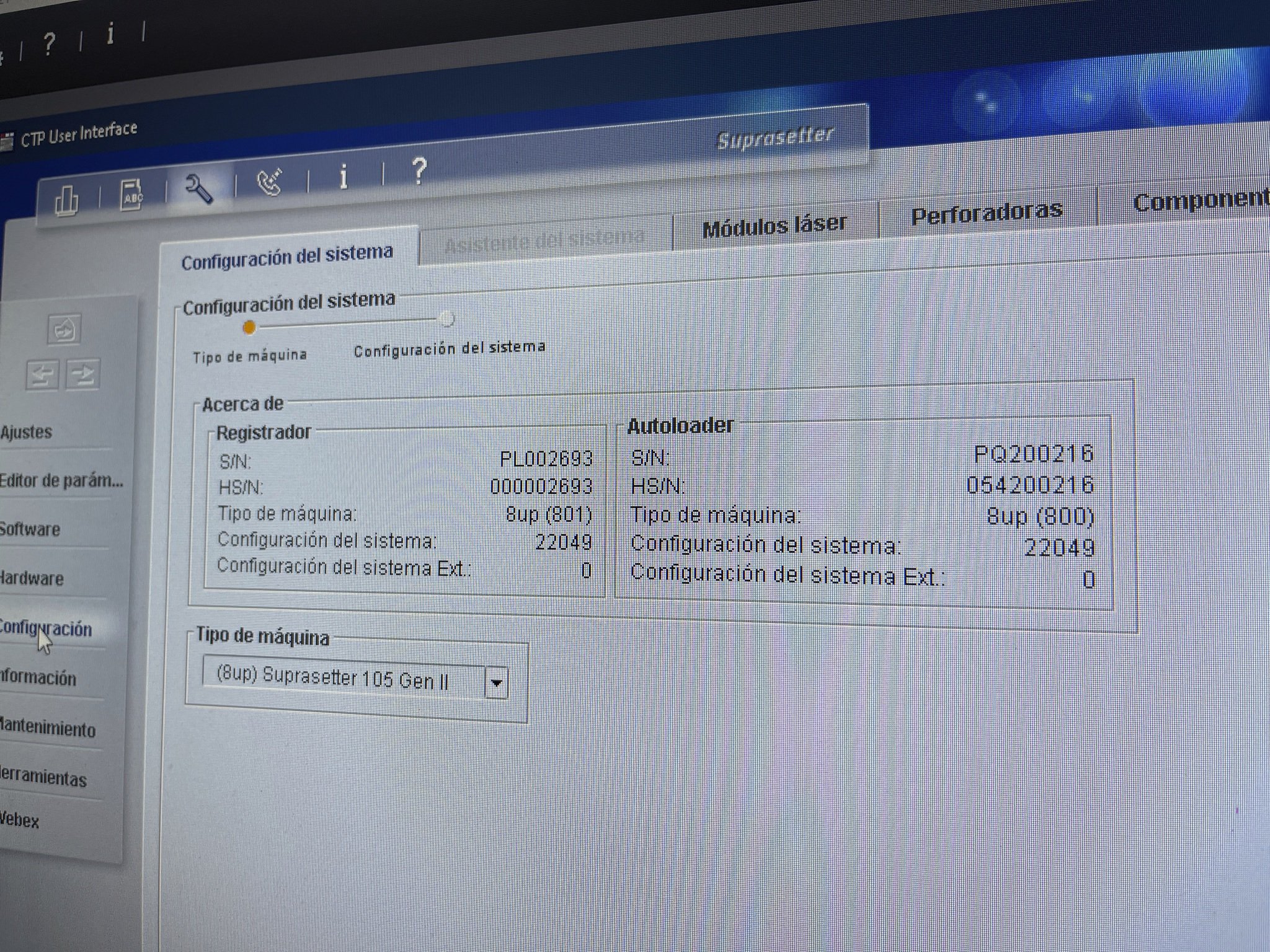Click the info 'i' toolbar icon
This screenshot has height=952, width=1270.
[343, 177]
